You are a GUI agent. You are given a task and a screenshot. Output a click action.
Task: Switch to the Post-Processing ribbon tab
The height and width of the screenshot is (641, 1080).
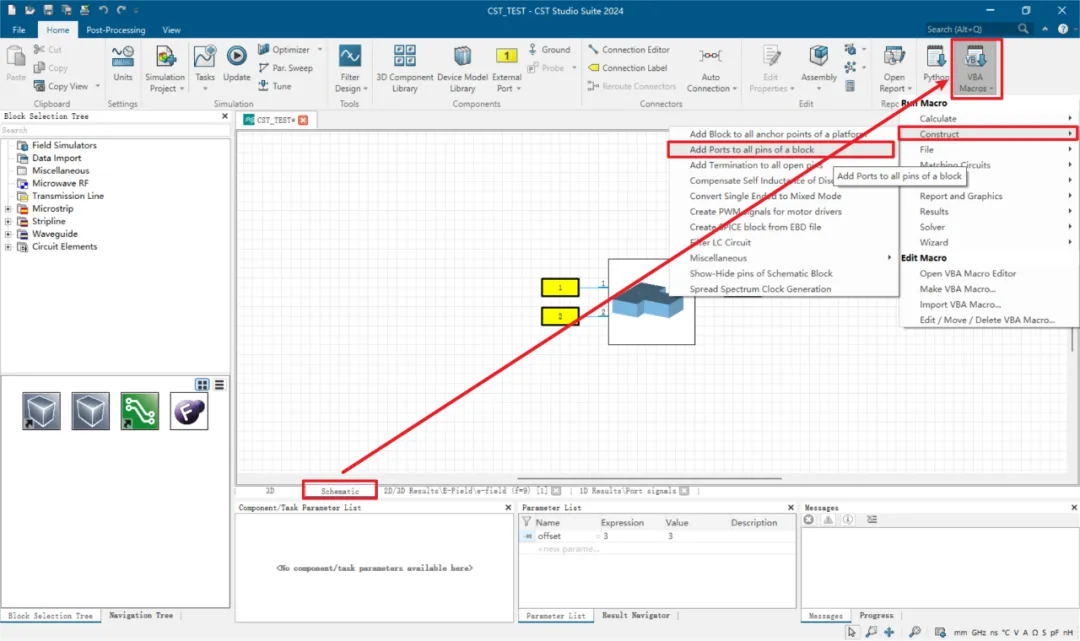click(x=116, y=30)
